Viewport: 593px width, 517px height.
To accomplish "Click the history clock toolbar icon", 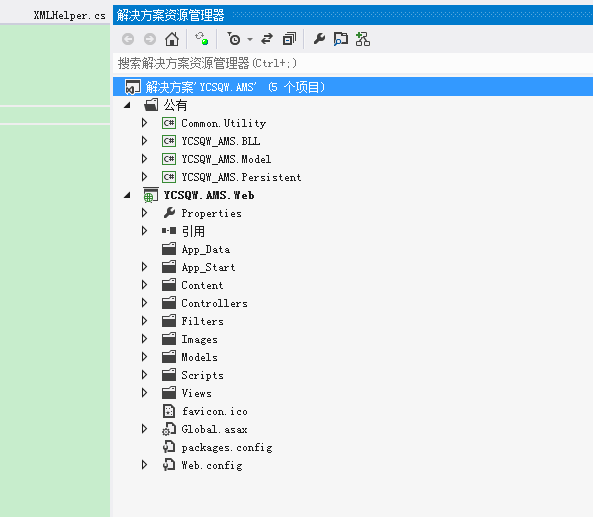I will coord(234,39).
